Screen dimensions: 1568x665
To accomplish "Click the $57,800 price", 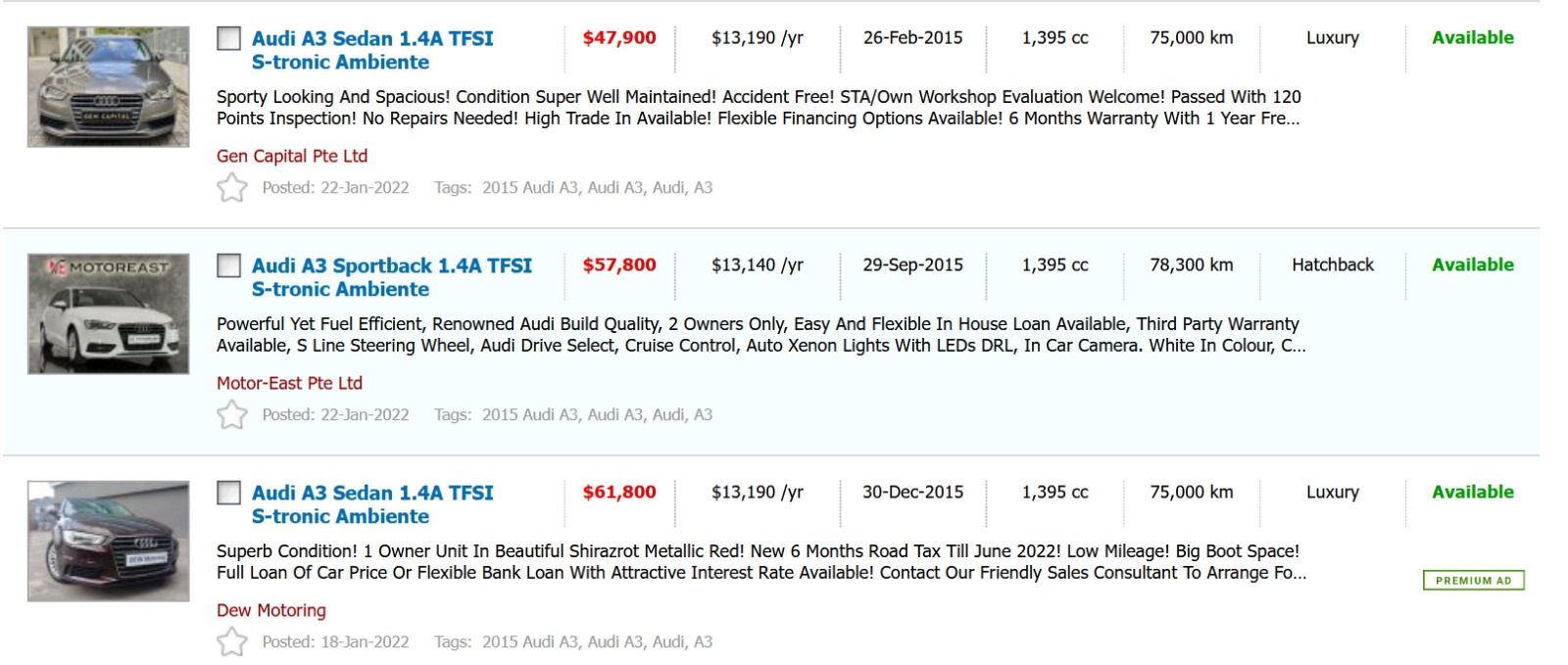I will pos(619,265).
